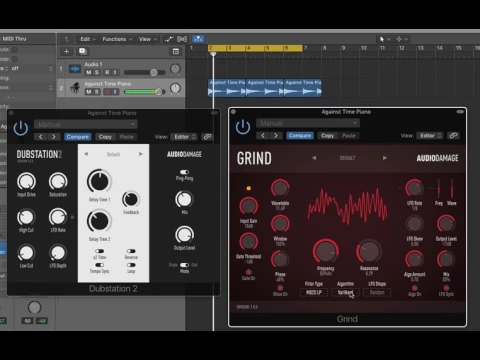Screen dimensions: 480x360
Task: Click Paste button in Dubstation 2 window
Action: tap(126, 137)
